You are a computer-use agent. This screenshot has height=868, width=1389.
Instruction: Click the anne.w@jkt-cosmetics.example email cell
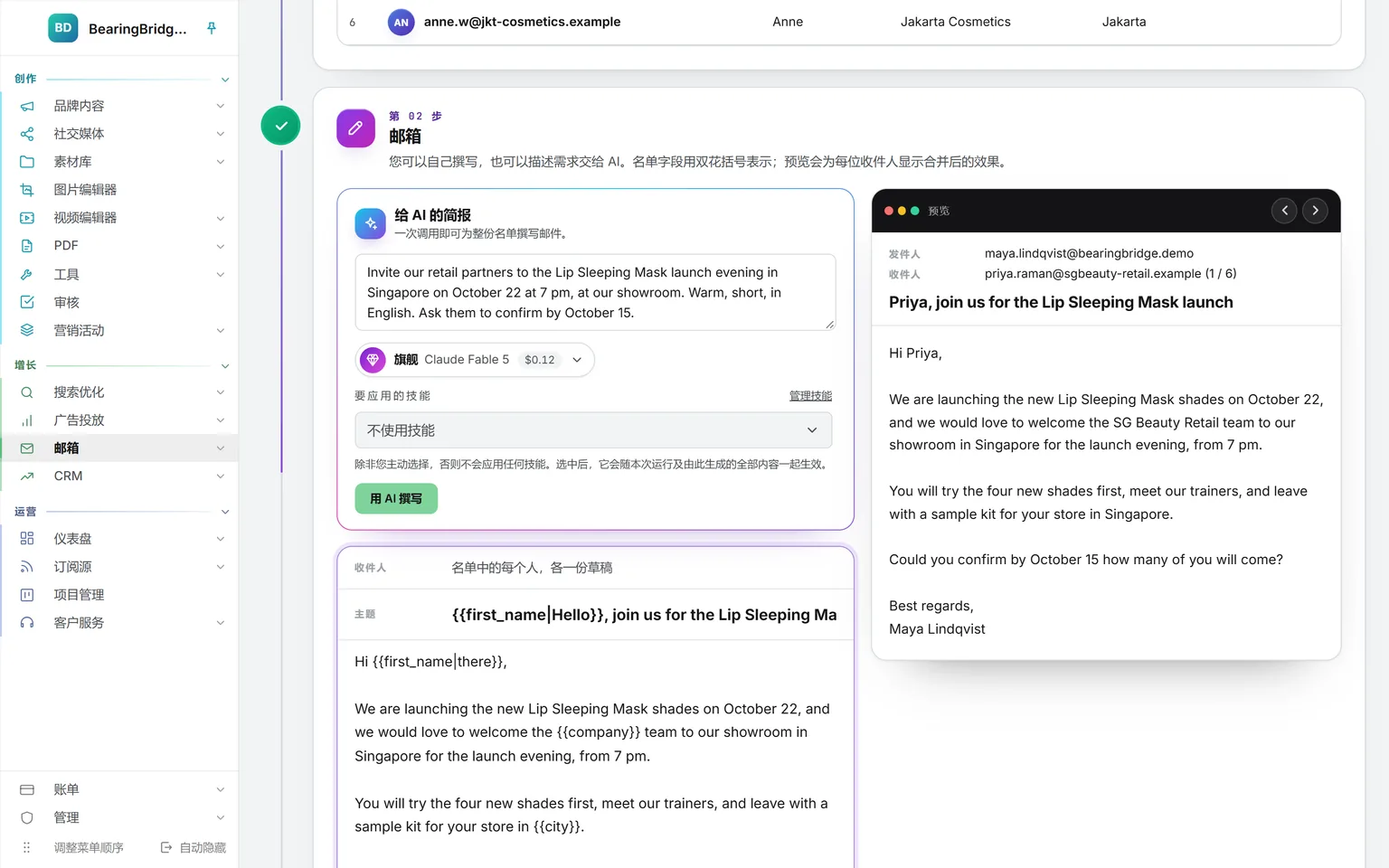pyautogui.click(x=522, y=22)
